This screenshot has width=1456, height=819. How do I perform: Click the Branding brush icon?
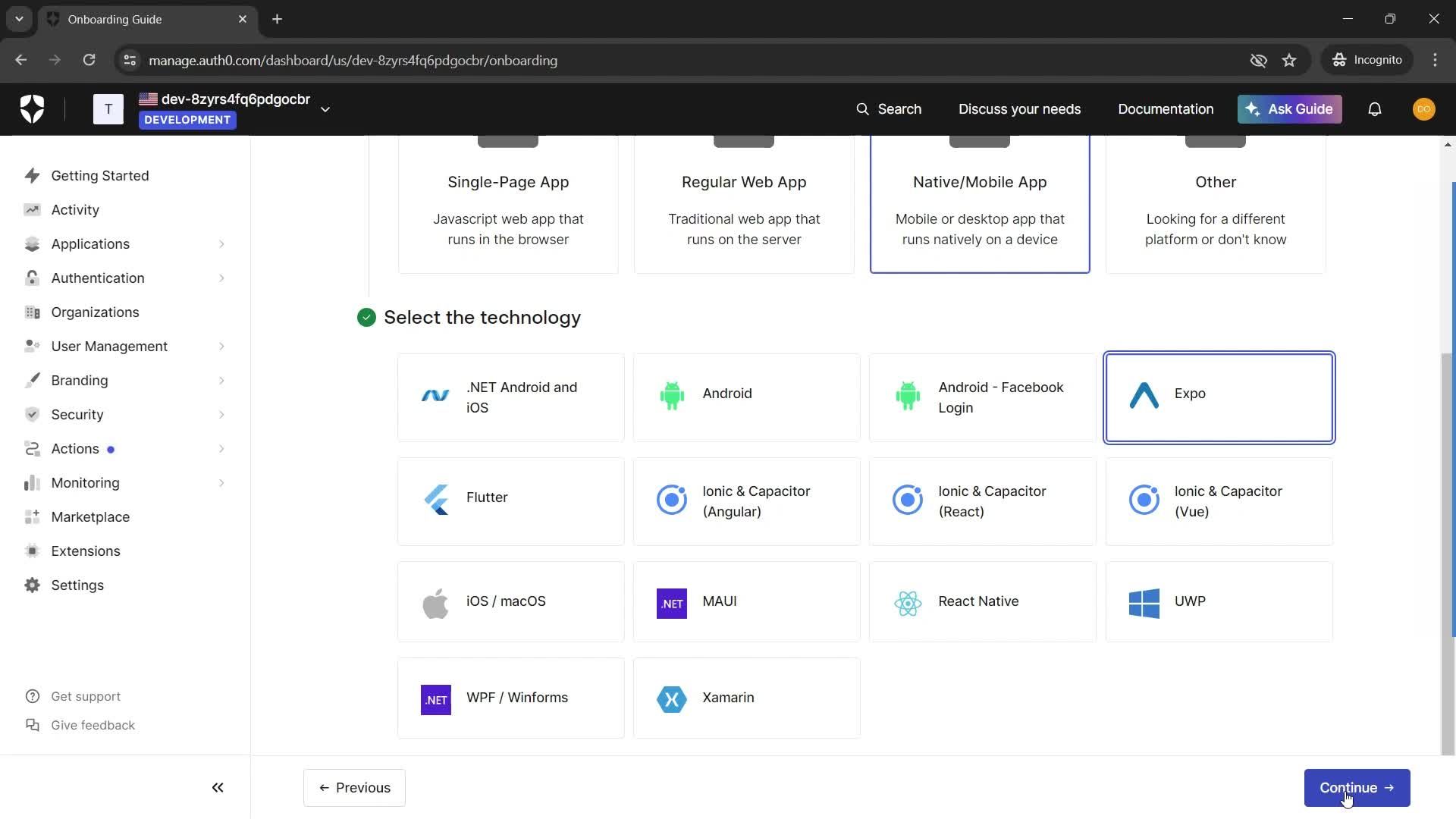[32, 381]
